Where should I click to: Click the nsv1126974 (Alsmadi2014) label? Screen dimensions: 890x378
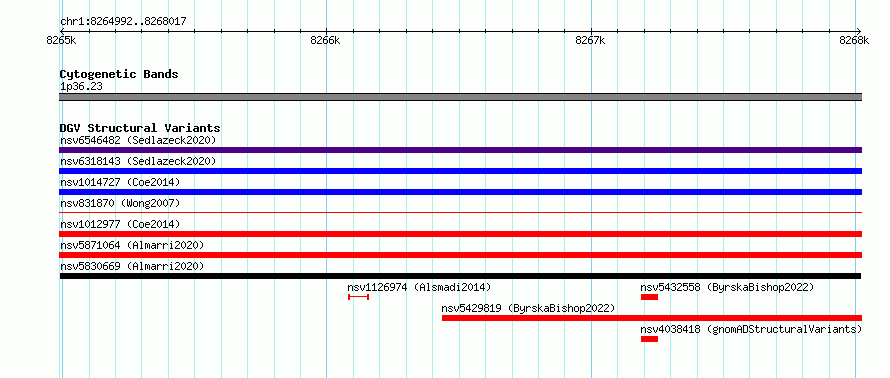tap(419, 287)
